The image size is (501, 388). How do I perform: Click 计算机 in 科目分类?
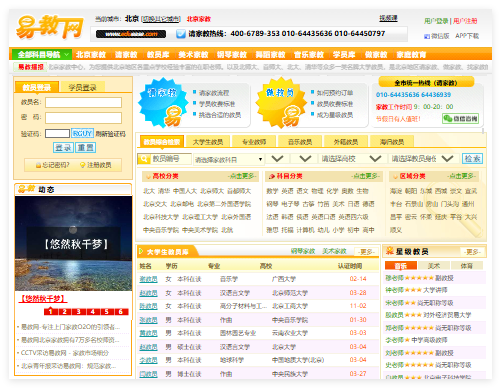click(x=305, y=230)
